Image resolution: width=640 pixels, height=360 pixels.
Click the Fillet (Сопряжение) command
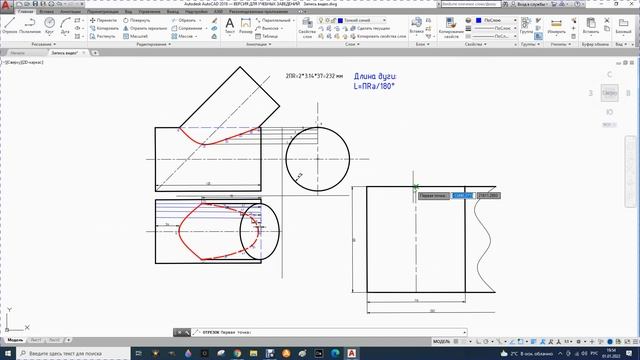(187, 28)
